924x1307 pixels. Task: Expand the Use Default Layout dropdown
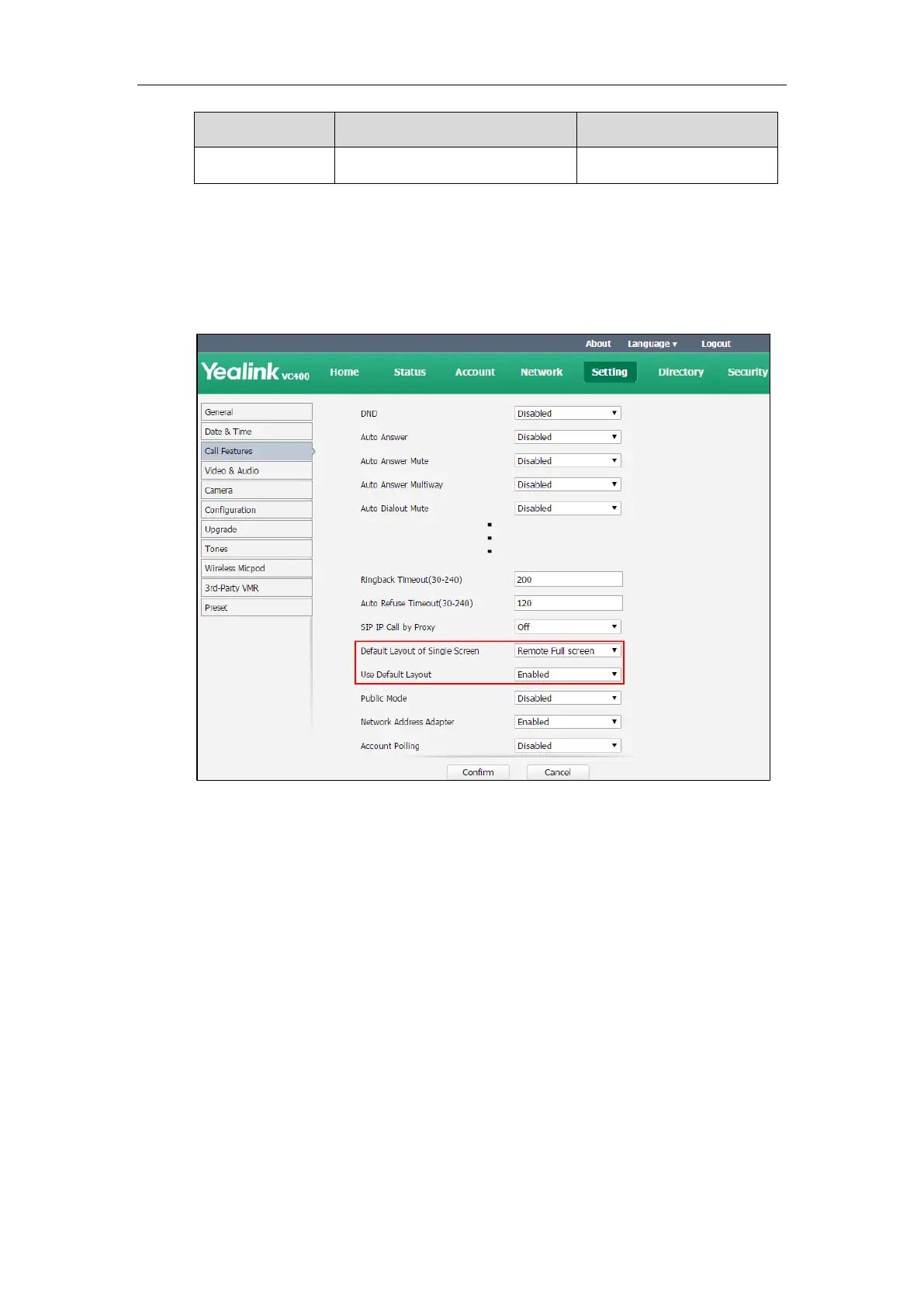click(568, 674)
